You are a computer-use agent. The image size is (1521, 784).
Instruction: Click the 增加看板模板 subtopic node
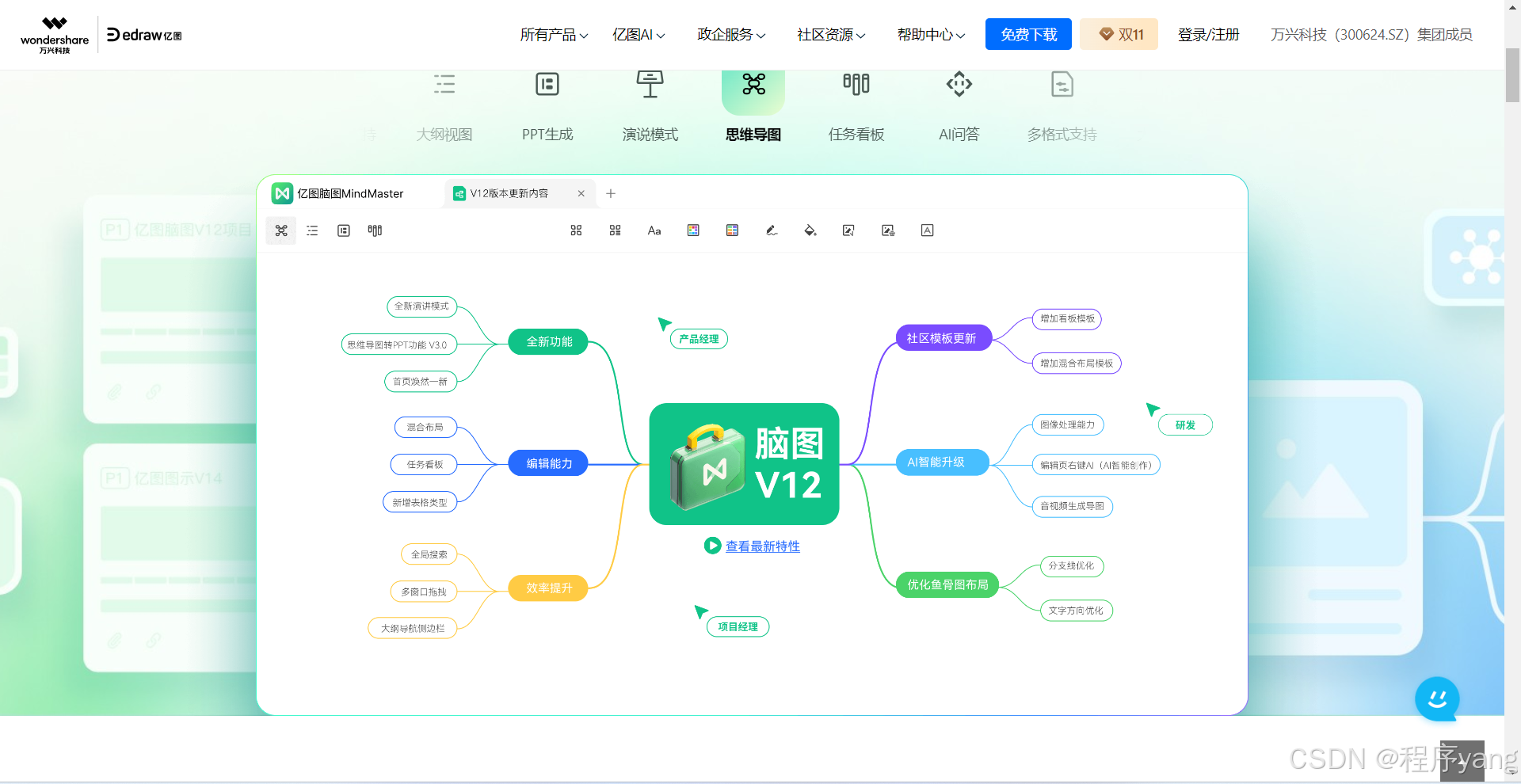pos(1067,318)
